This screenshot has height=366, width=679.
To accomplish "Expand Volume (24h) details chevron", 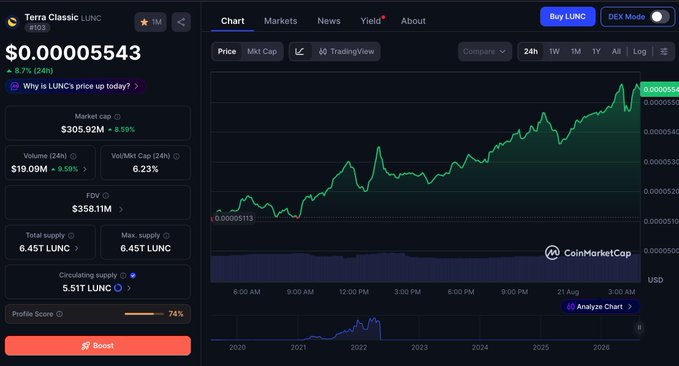I will coord(85,169).
